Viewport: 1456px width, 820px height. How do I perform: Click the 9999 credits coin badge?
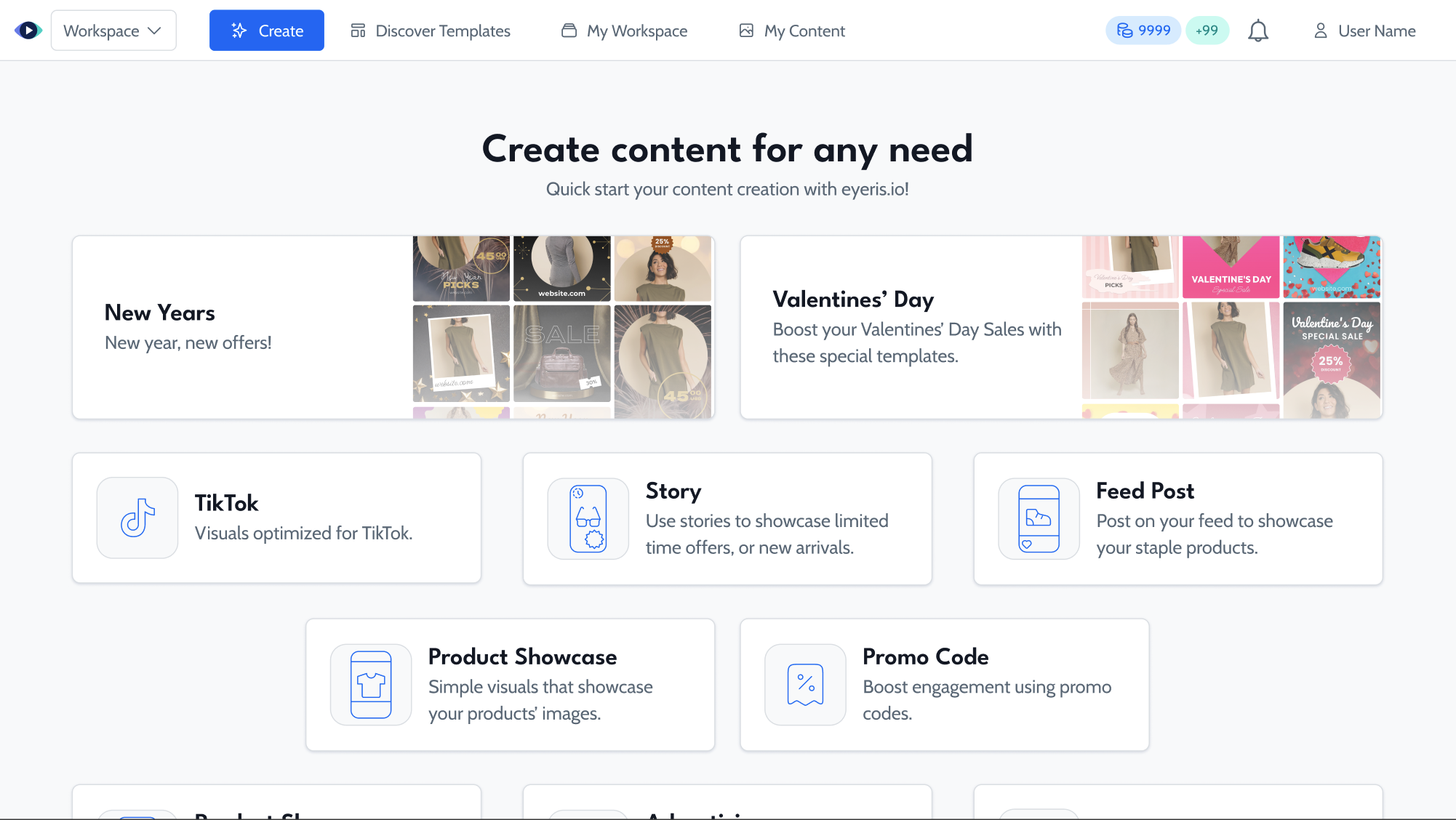point(1143,31)
